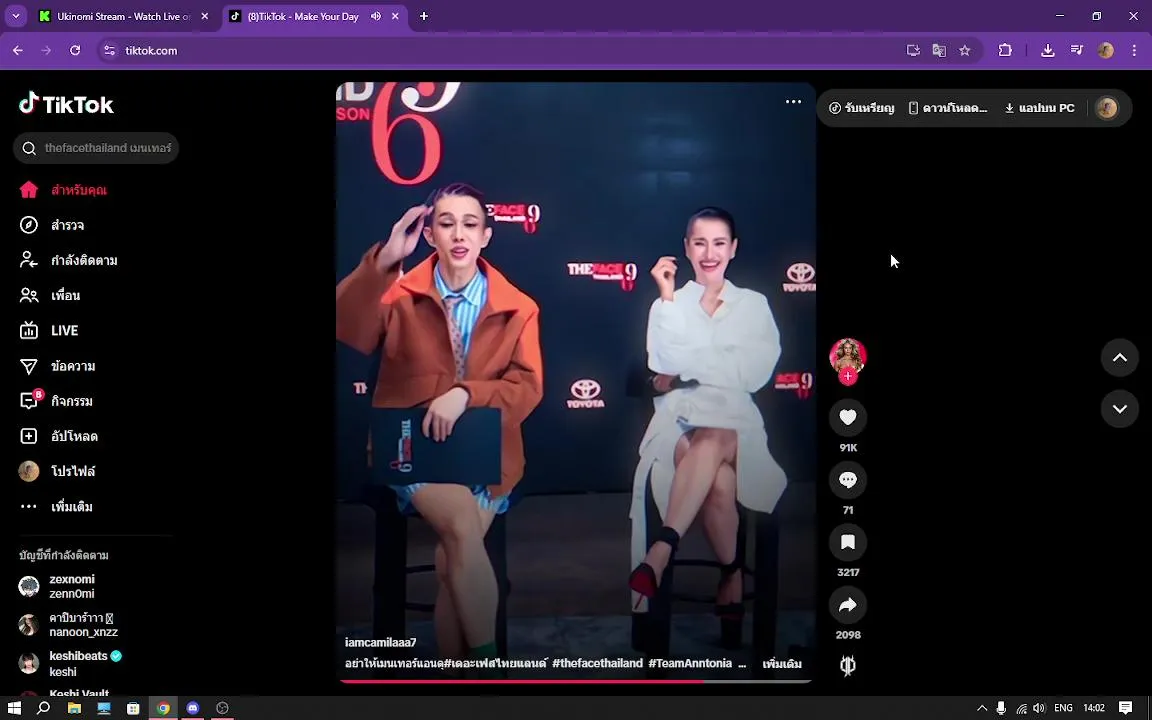Translate this page icon
This screenshot has width=1152, height=720.
[939, 51]
